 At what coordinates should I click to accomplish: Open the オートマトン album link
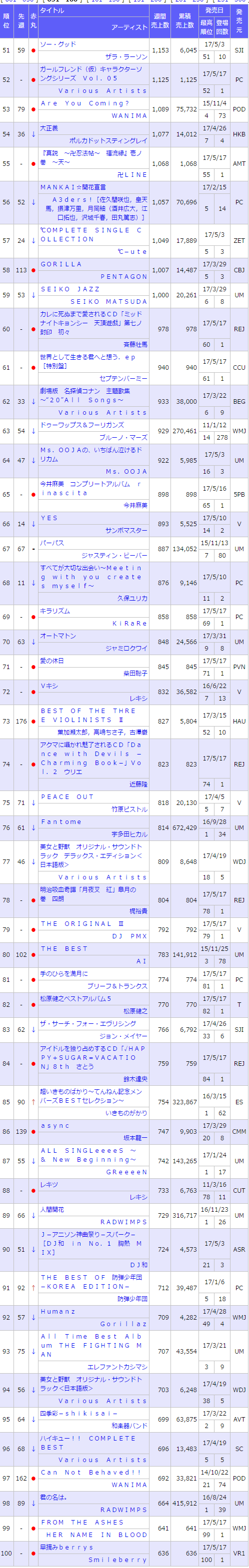coord(58,636)
